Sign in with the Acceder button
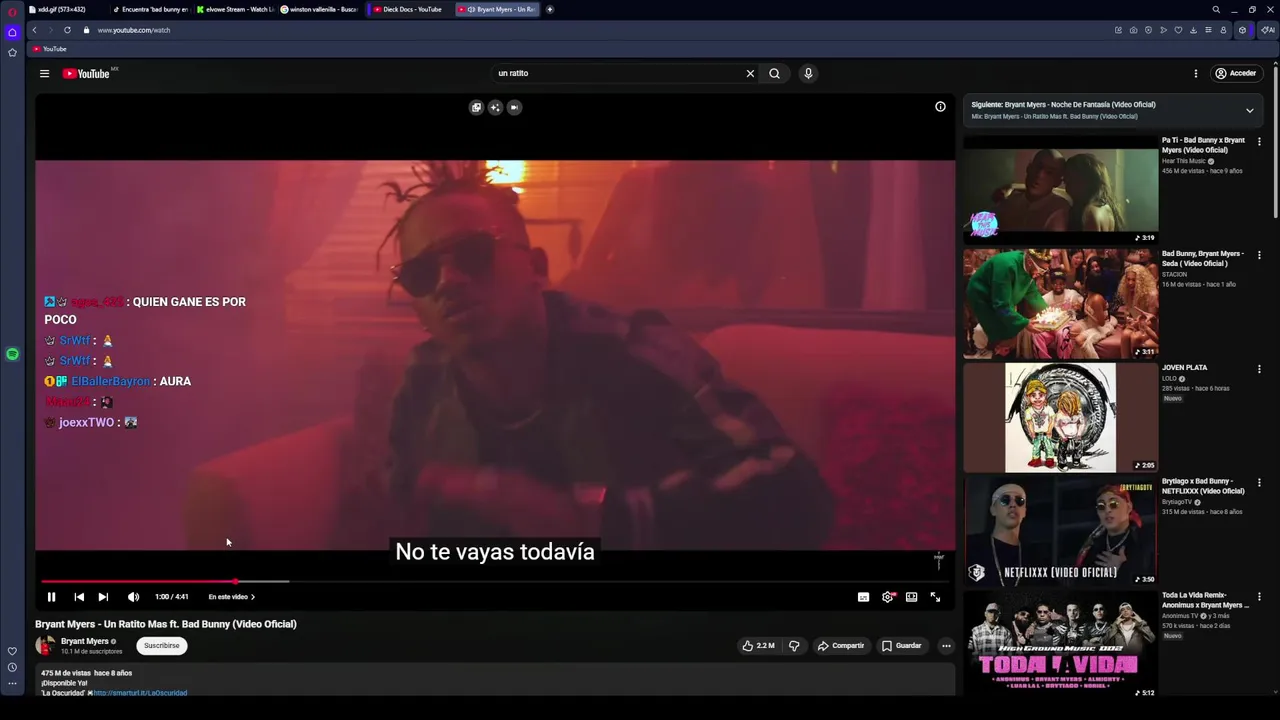This screenshot has height=720, width=1280. (x=1235, y=73)
